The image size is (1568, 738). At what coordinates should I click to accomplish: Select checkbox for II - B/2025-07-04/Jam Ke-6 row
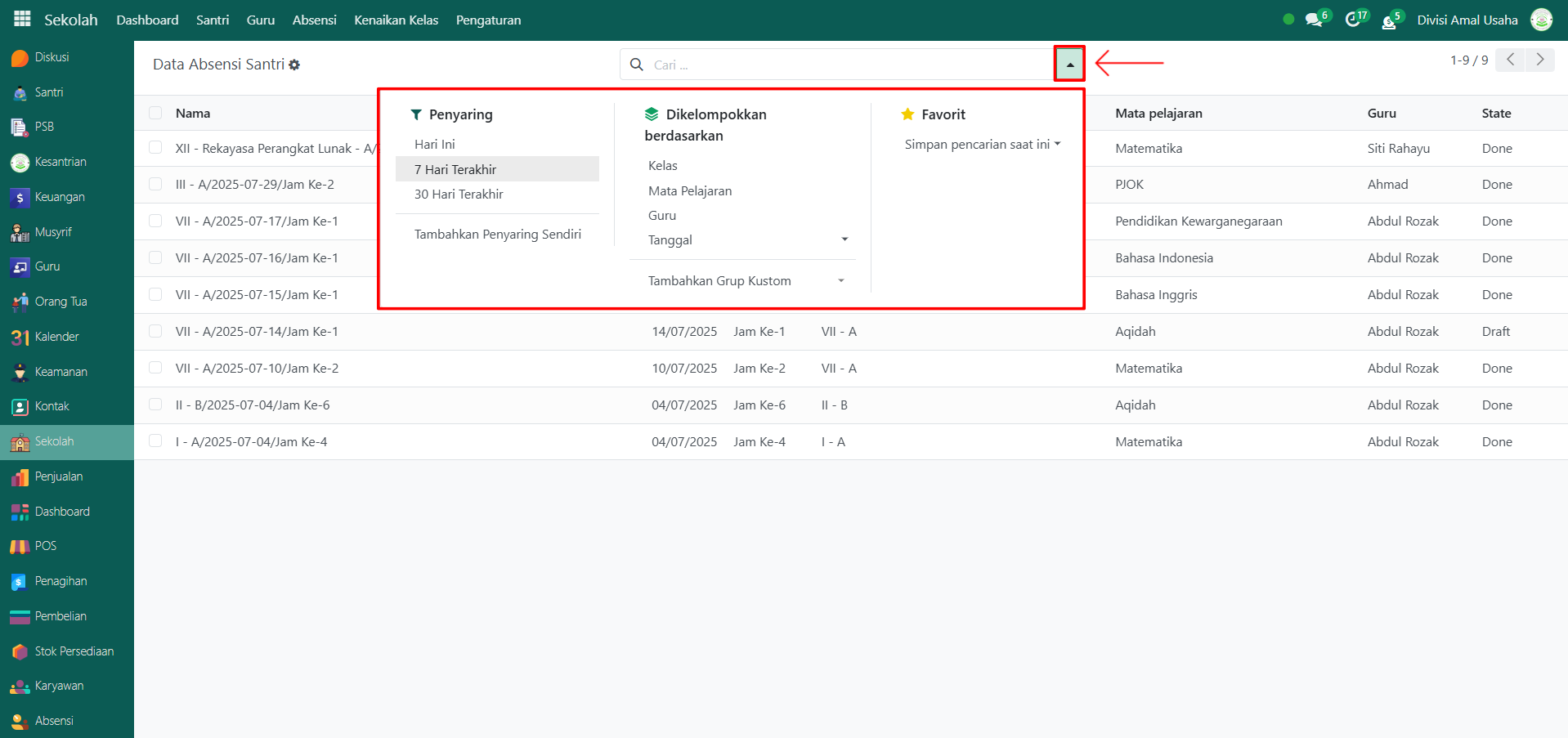pyautogui.click(x=155, y=405)
